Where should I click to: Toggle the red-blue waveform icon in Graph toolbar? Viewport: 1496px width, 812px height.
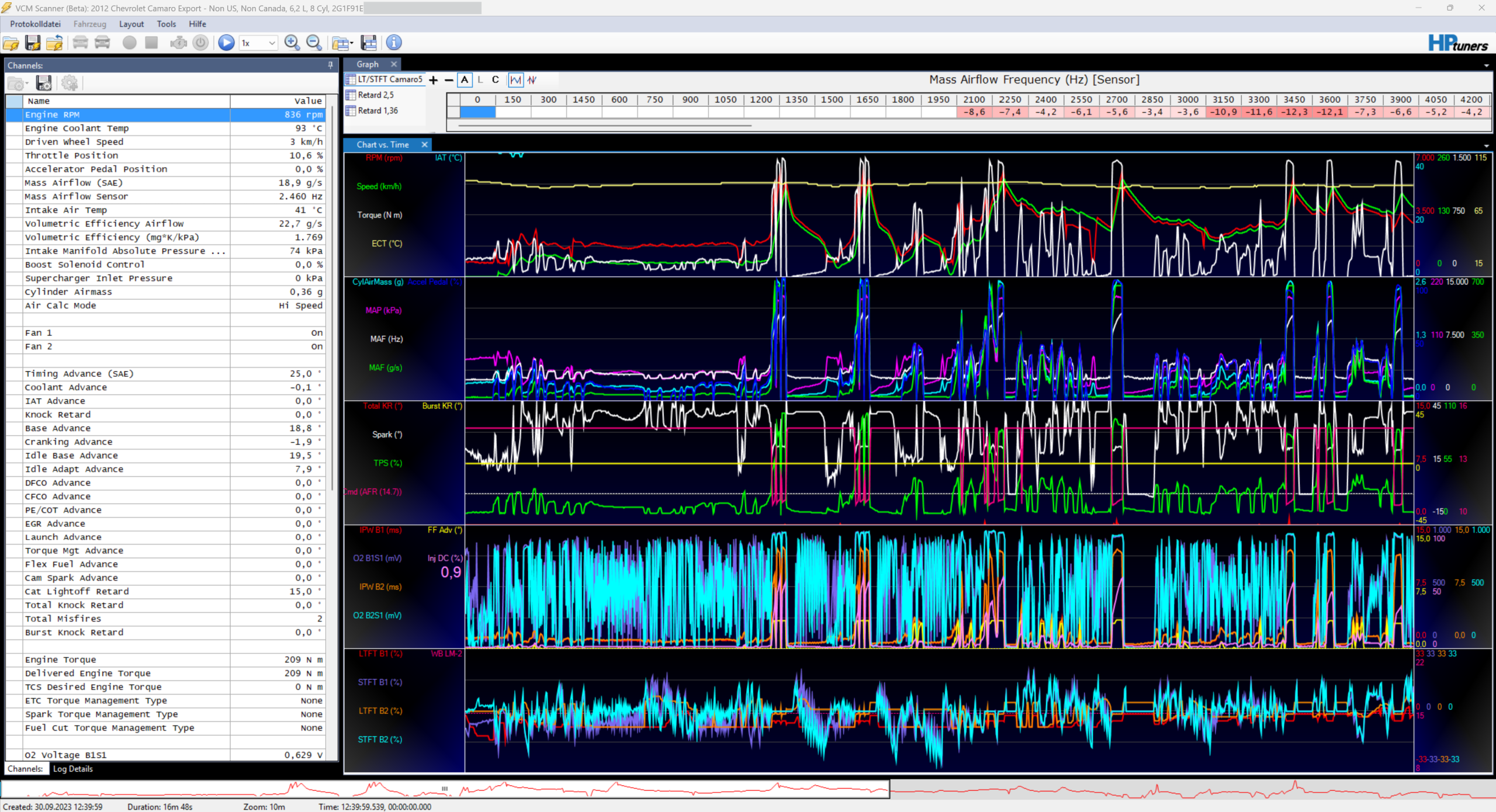[x=532, y=80]
